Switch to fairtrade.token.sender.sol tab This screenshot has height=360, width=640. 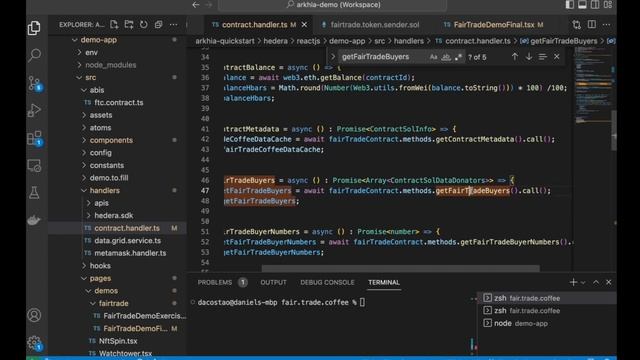coord(371,25)
